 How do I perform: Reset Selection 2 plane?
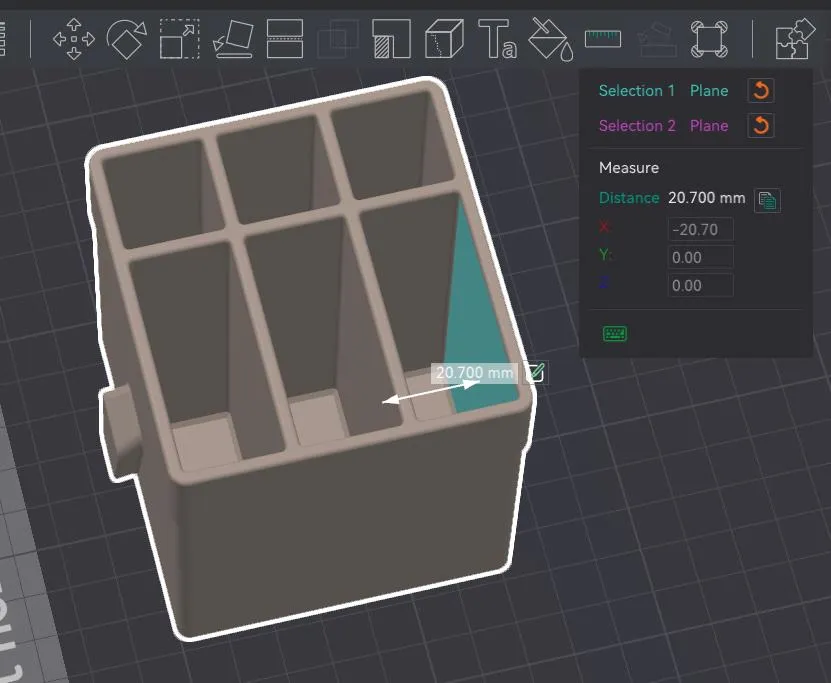(x=760, y=126)
